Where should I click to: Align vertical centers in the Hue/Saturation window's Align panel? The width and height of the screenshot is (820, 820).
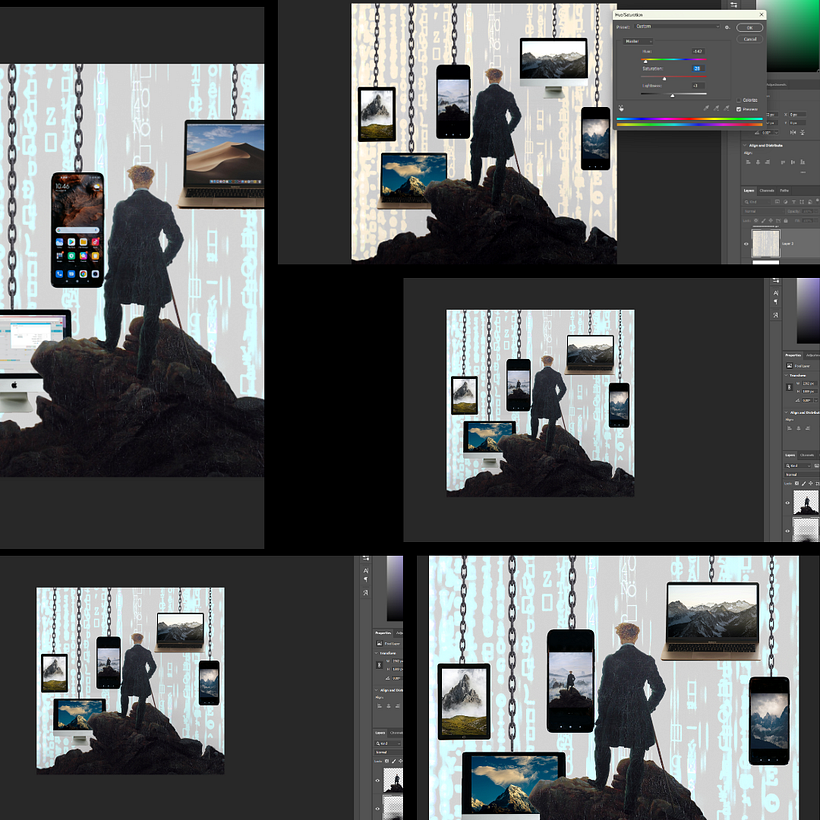(793, 162)
